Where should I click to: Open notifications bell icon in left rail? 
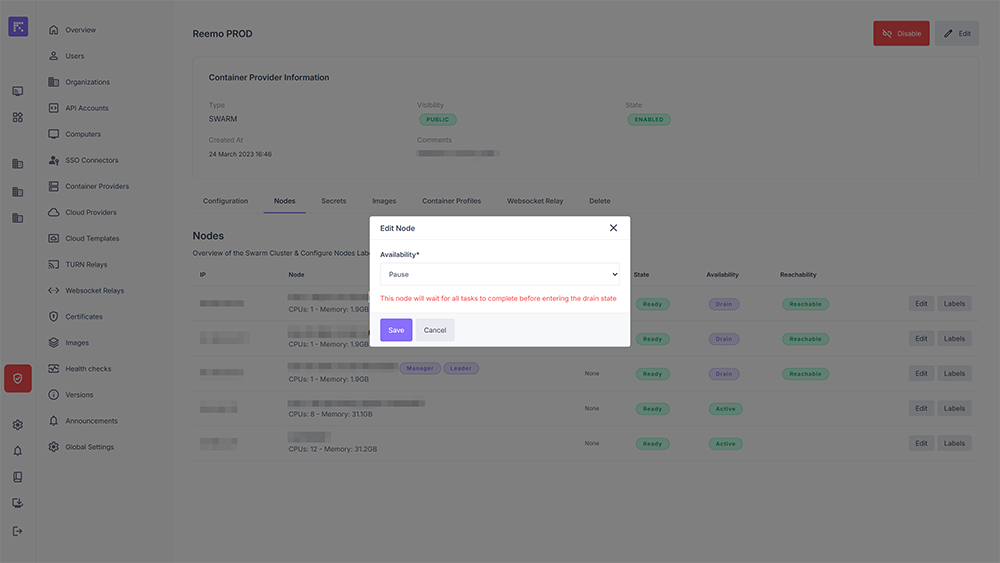(x=18, y=451)
